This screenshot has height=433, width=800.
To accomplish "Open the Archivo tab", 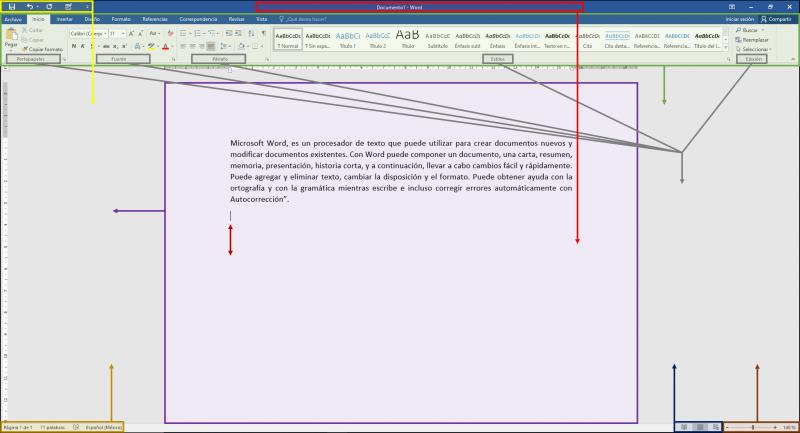I will tap(13, 19).
